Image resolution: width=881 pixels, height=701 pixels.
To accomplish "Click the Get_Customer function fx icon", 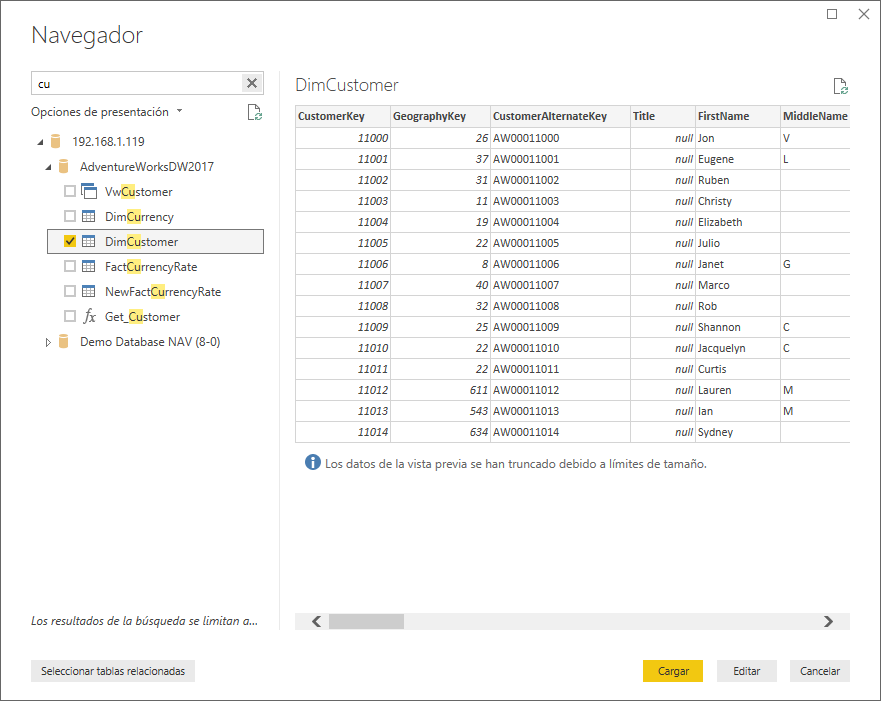I will coord(88,317).
